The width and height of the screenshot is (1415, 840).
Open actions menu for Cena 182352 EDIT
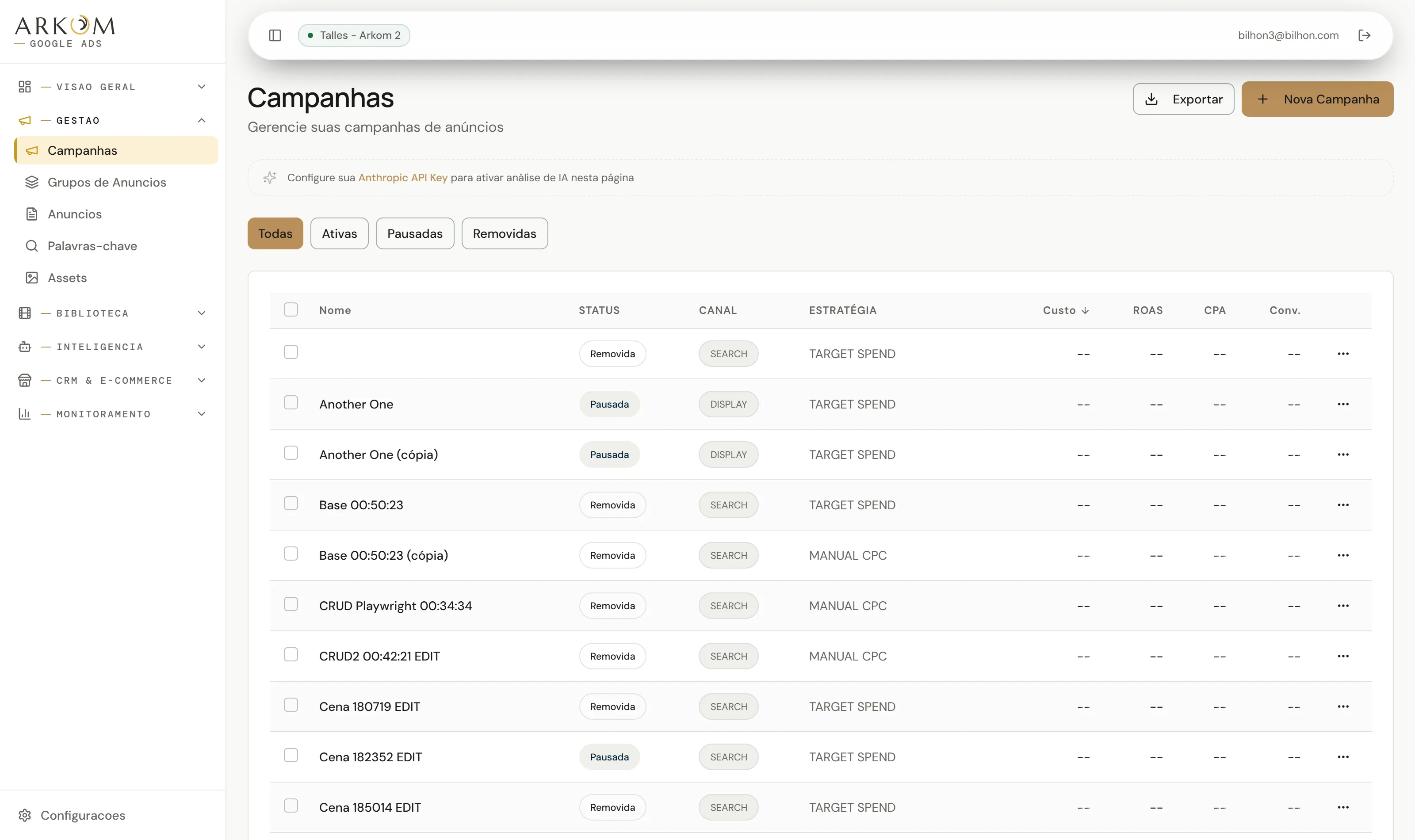(1343, 757)
